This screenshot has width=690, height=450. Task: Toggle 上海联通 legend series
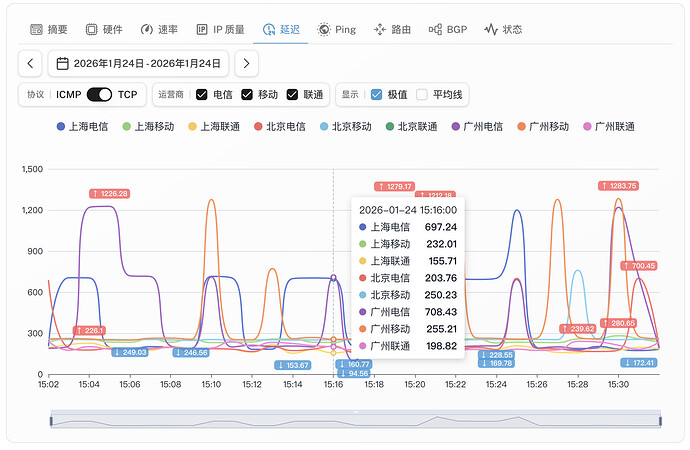pos(214,127)
